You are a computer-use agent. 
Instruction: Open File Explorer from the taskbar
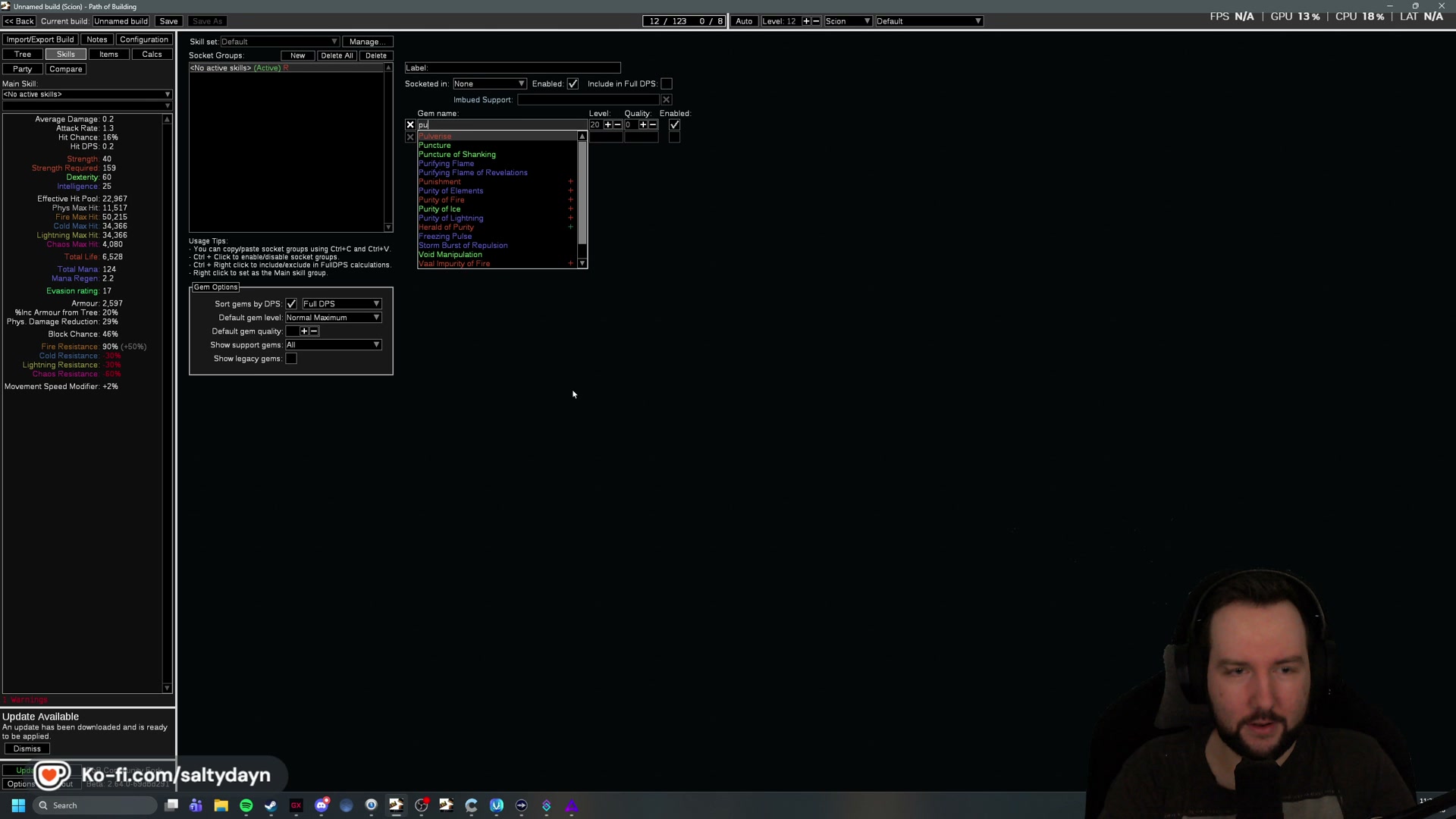[x=221, y=805]
